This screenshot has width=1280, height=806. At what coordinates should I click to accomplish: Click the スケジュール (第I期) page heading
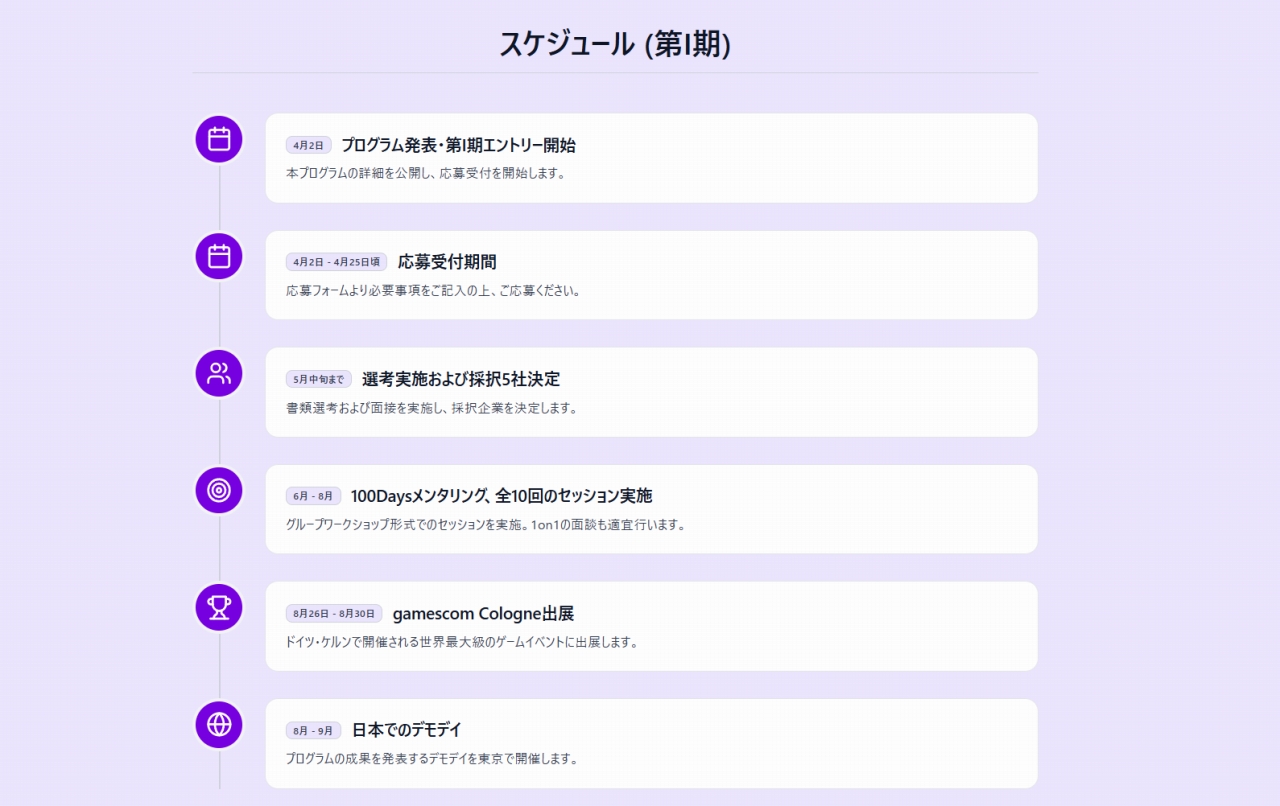pyautogui.click(x=615, y=44)
